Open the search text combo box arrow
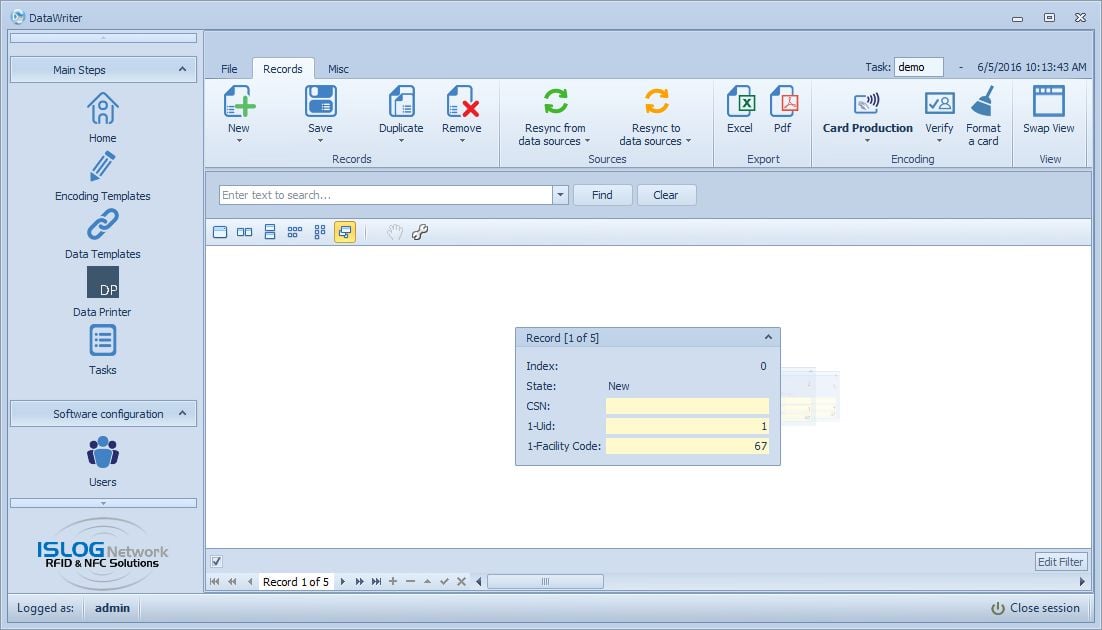Image resolution: width=1102 pixels, height=630 pixels. click(x=560, y=194)
